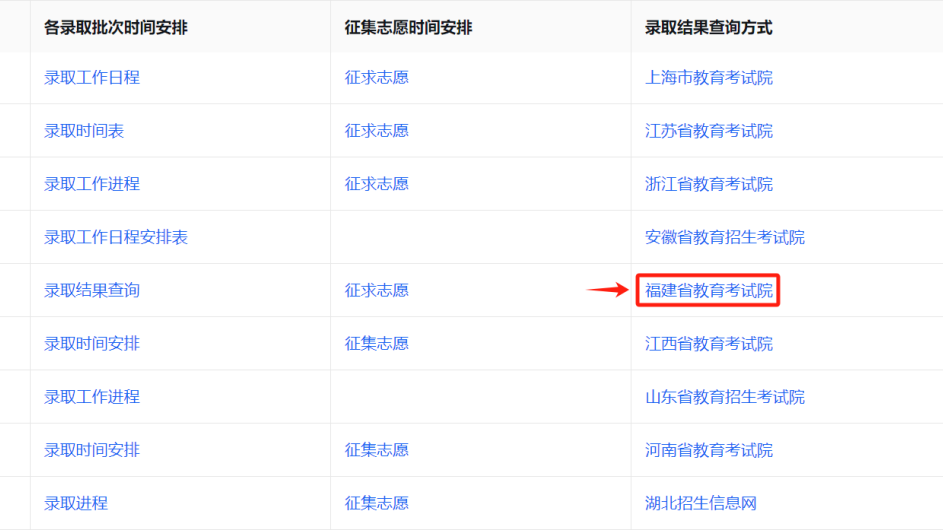Select the 各录取批次时间安排 column header
The image size is (943, 530).
point(115,28)
